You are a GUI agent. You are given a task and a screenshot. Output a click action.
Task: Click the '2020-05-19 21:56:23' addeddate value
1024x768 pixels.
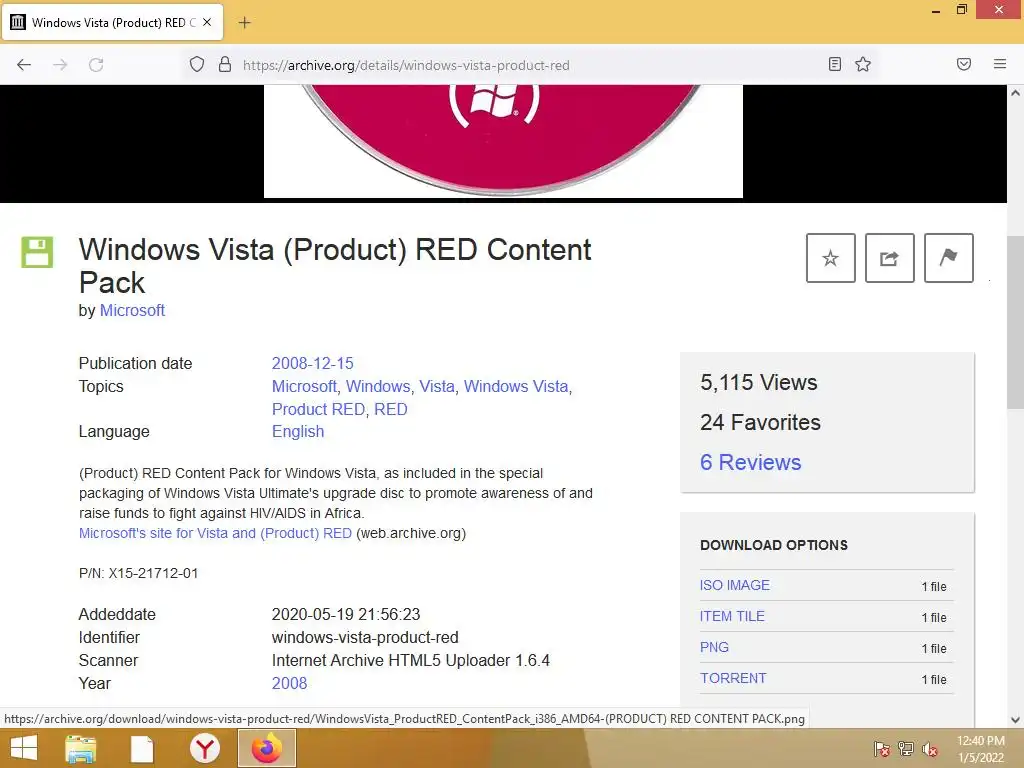[x=346, y=615]
